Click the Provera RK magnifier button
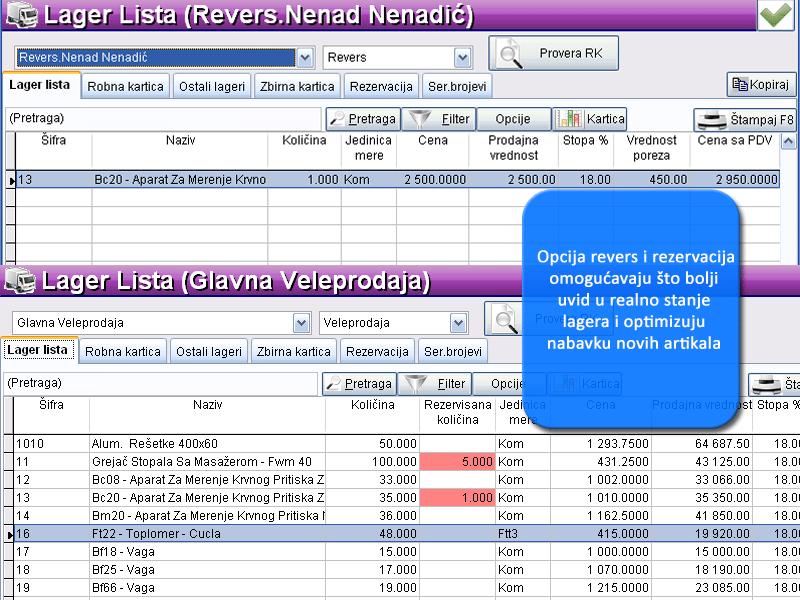The width and height of the screenshot is (800, 600). tap(553, 53)
